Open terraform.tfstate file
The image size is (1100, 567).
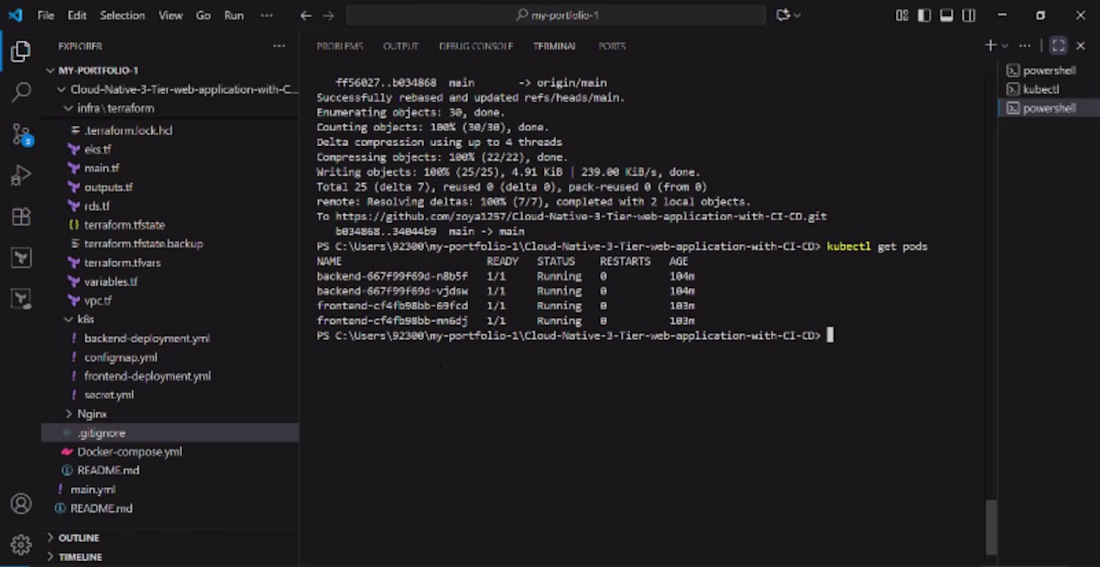(x=124, y=225)
